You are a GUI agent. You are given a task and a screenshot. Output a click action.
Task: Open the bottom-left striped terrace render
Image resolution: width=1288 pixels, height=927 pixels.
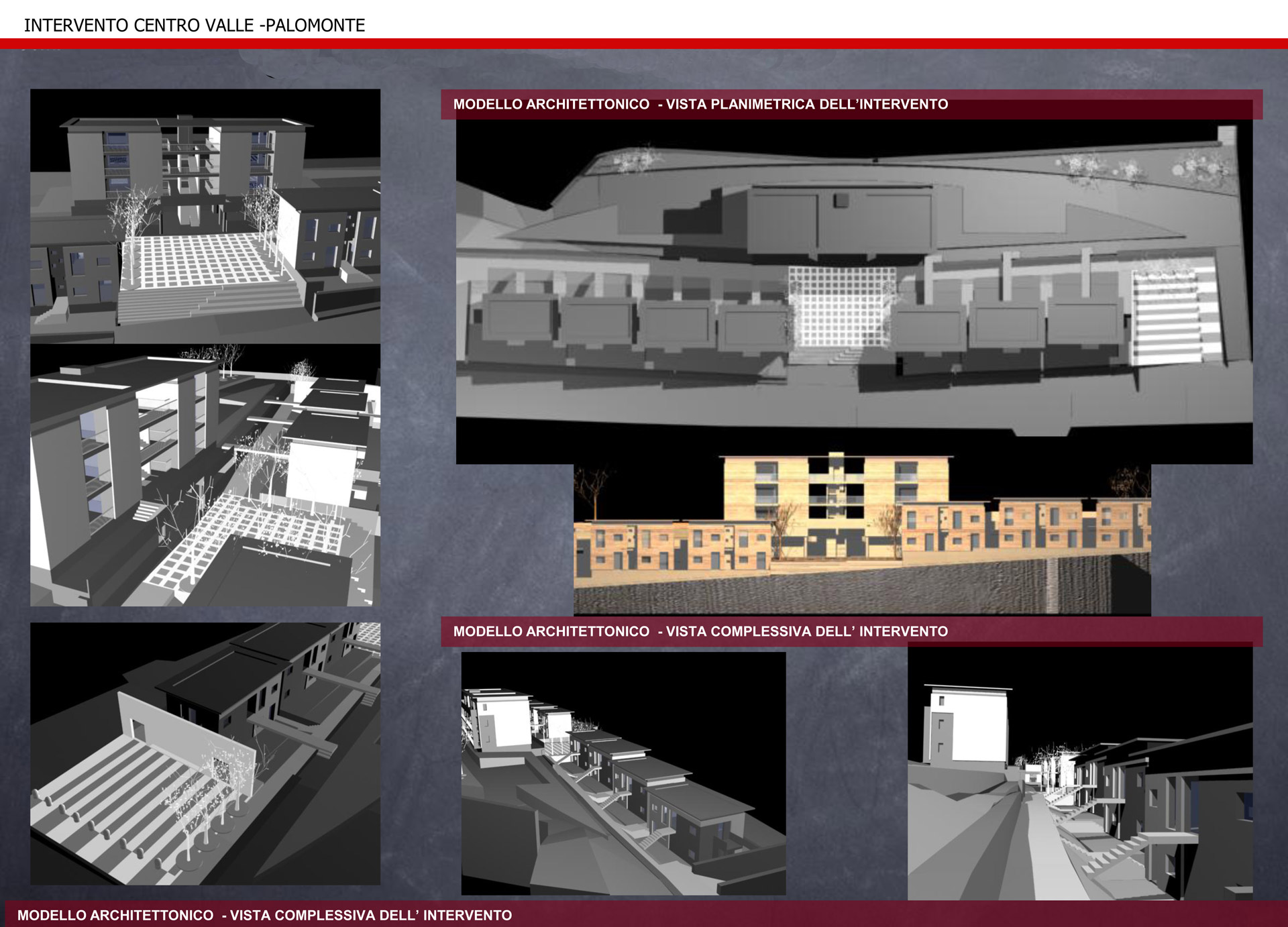205,753
